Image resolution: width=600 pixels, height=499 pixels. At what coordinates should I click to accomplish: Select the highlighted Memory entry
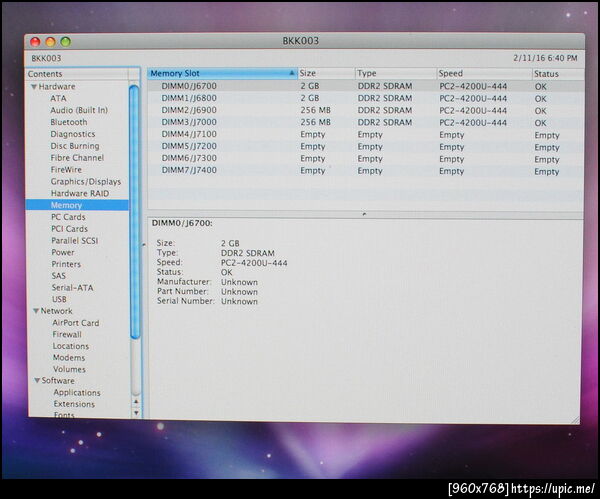click(77, 205)
